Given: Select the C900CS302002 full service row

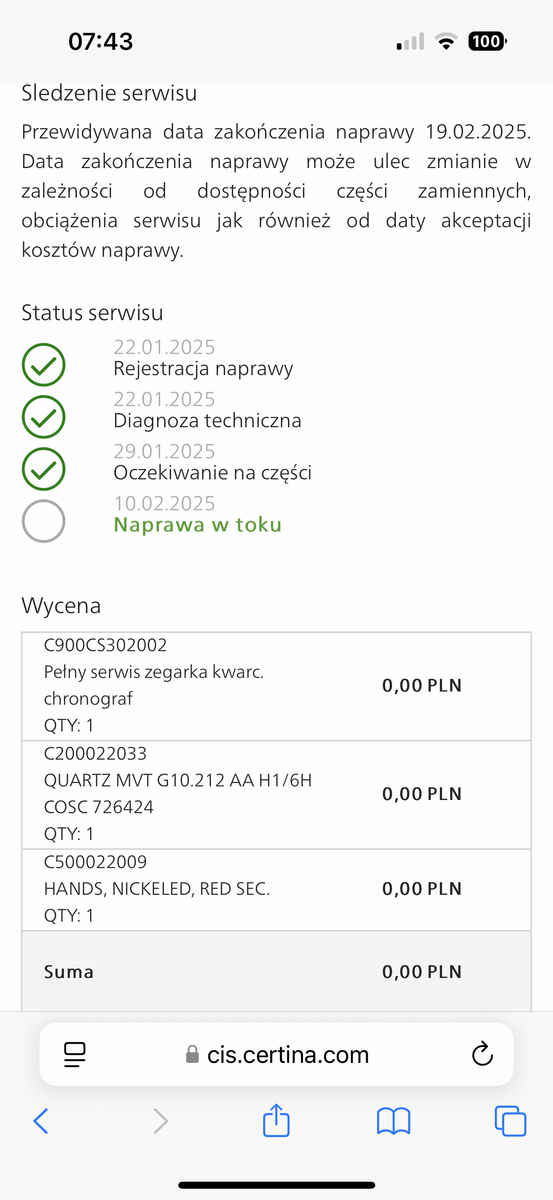Looking at the screenshot, I should 276,686.
